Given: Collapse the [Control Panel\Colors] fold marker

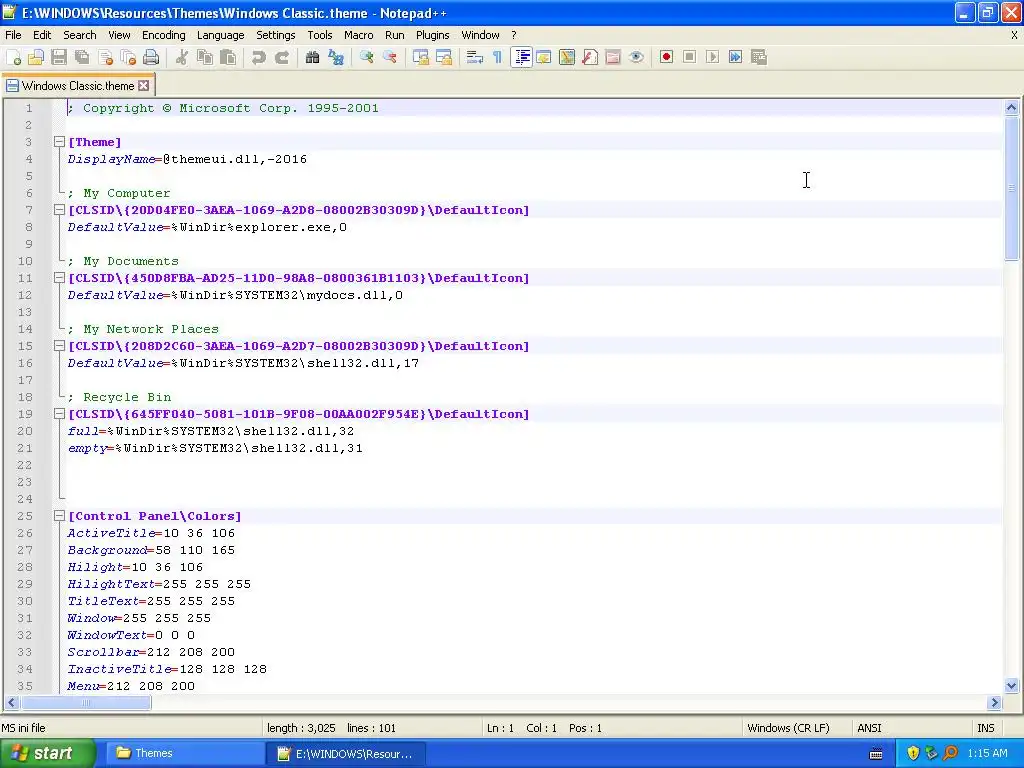Looking at the screenshot, I should (x=59, y=515).
